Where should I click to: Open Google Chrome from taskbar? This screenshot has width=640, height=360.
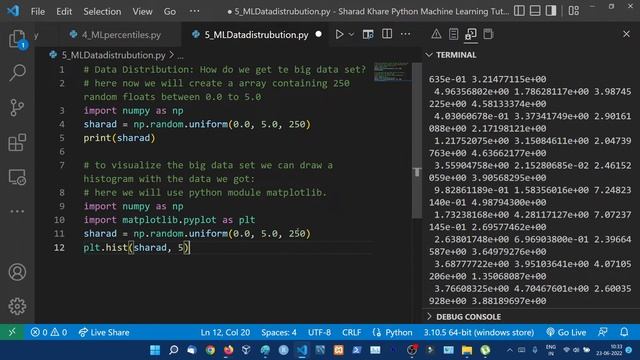click(x=210, y=350)
